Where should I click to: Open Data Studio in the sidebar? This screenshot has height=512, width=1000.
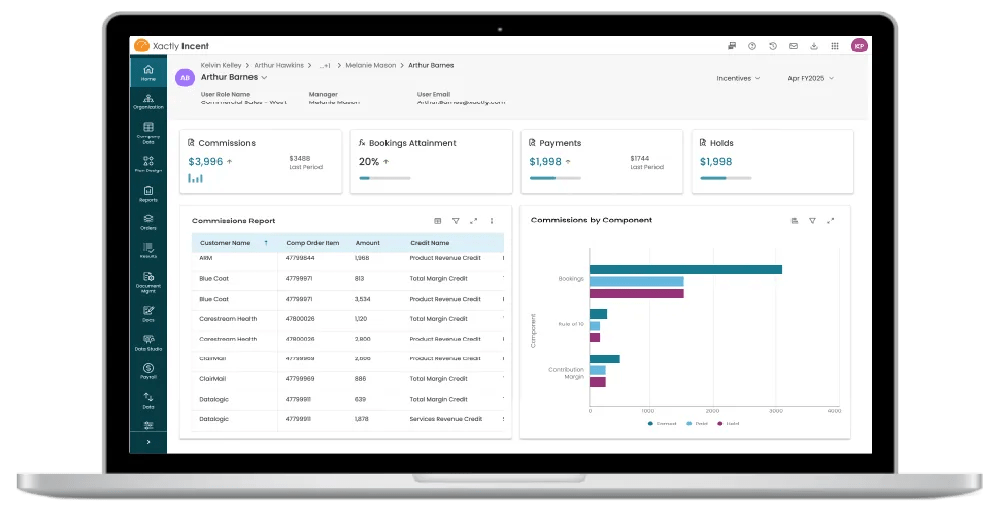pos(148,343)
